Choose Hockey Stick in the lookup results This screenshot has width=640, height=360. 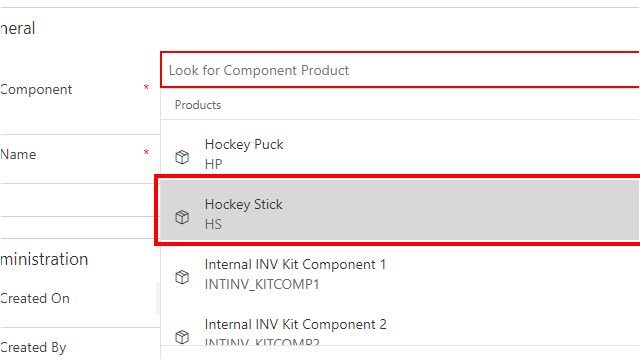400,210
